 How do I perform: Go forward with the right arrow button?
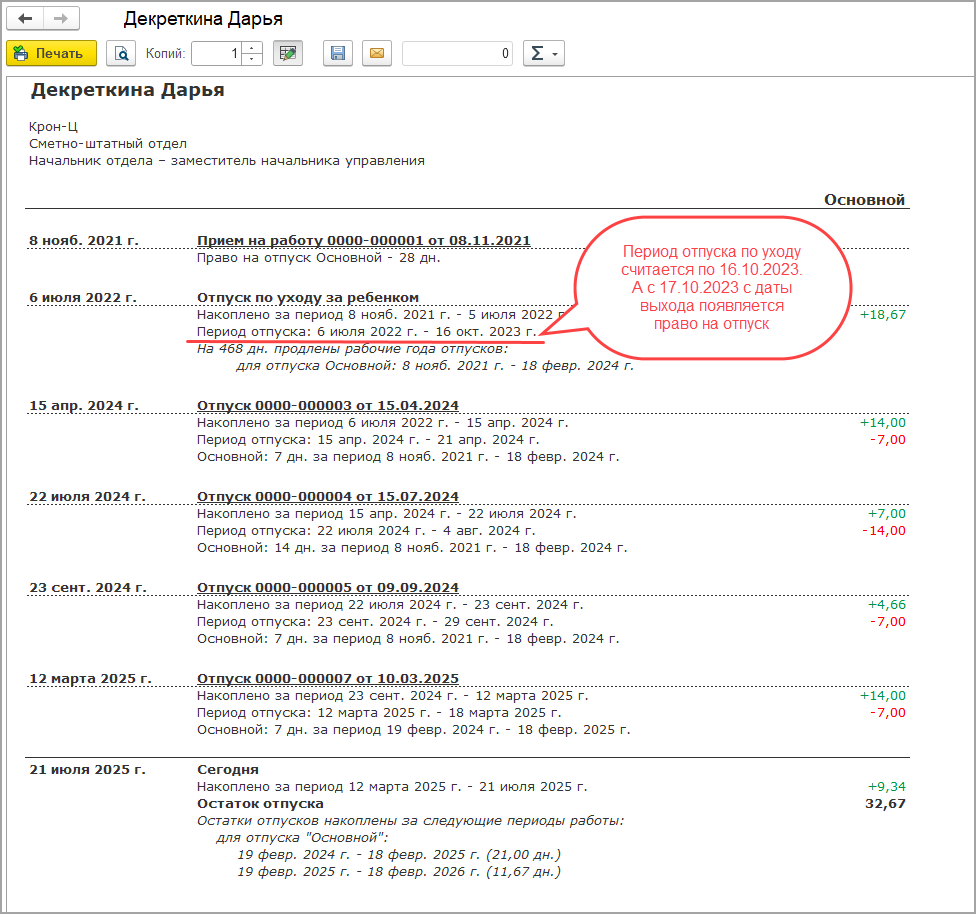point(61,19)
